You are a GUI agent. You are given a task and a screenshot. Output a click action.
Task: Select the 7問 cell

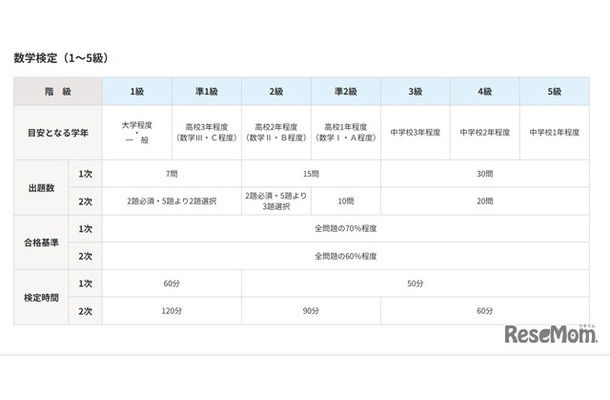click(172, 173)
